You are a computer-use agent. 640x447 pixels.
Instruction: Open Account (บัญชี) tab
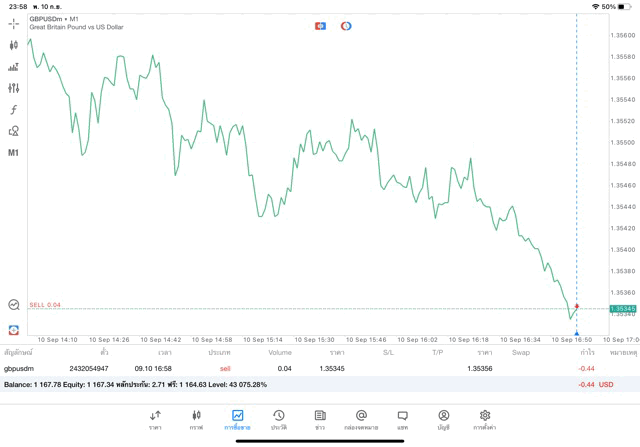point(443,419)
